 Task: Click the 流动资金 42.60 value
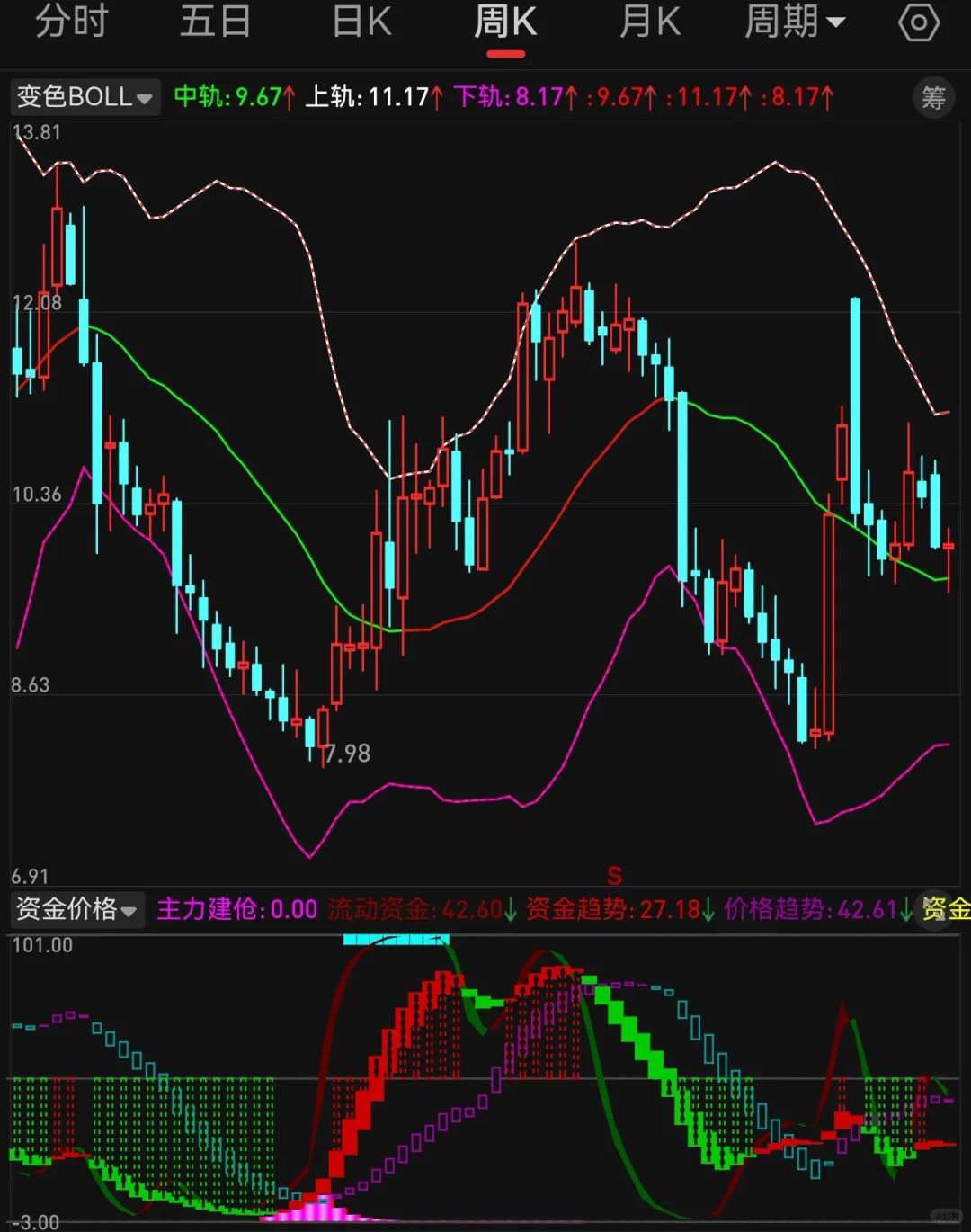click(418, 911)
